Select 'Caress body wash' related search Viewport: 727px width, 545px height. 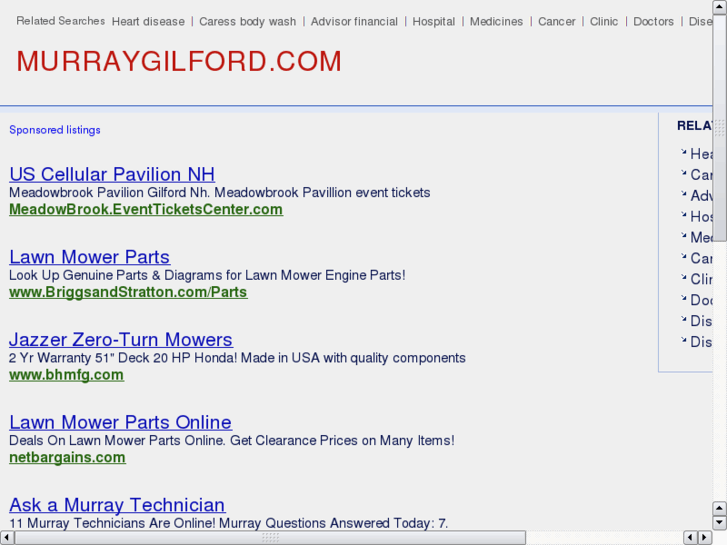click(x=248, y=22)
